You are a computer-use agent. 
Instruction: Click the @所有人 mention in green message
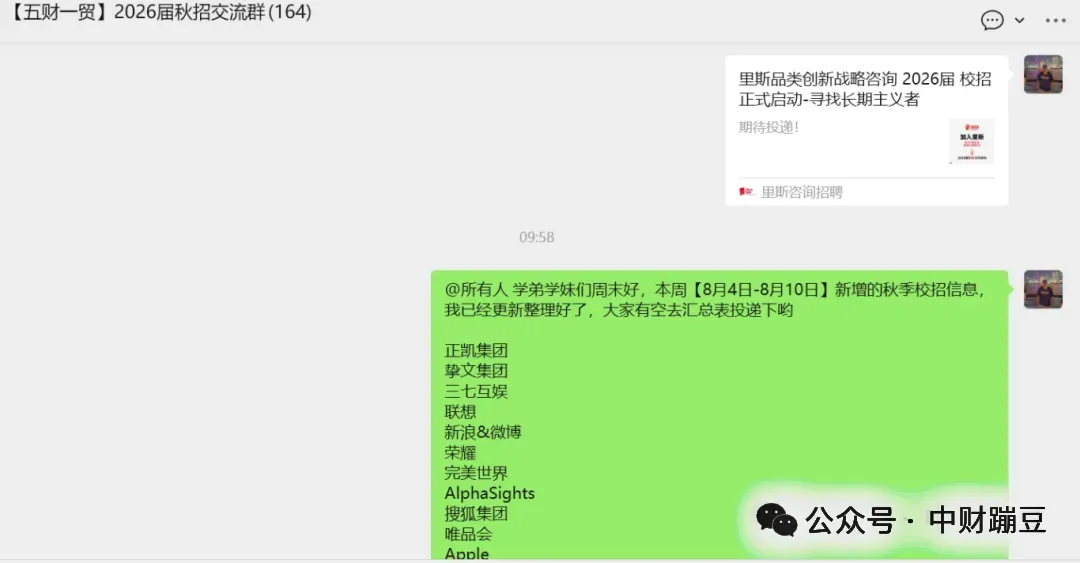pos(475,289)
